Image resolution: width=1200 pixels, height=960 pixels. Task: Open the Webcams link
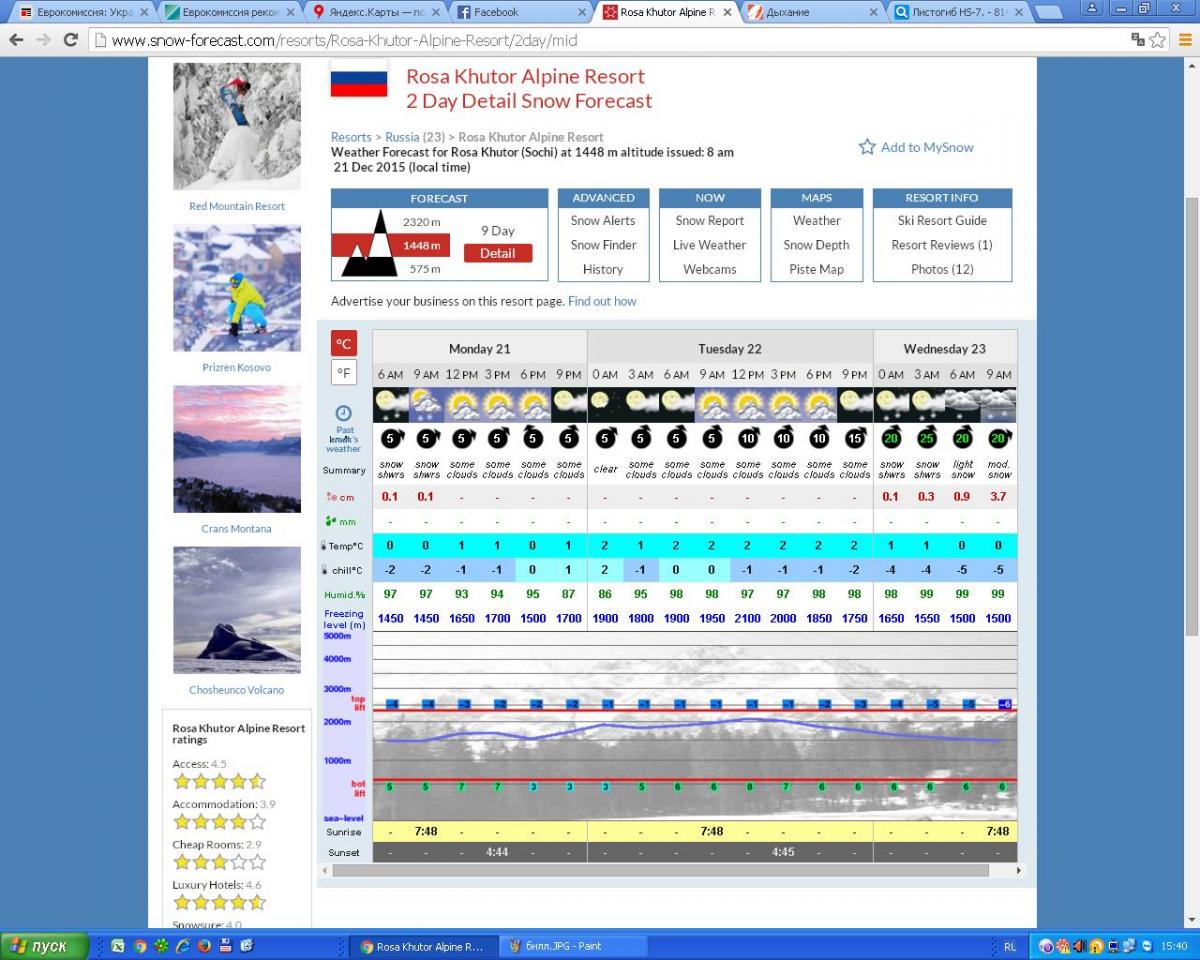click(x=710, y=269)
